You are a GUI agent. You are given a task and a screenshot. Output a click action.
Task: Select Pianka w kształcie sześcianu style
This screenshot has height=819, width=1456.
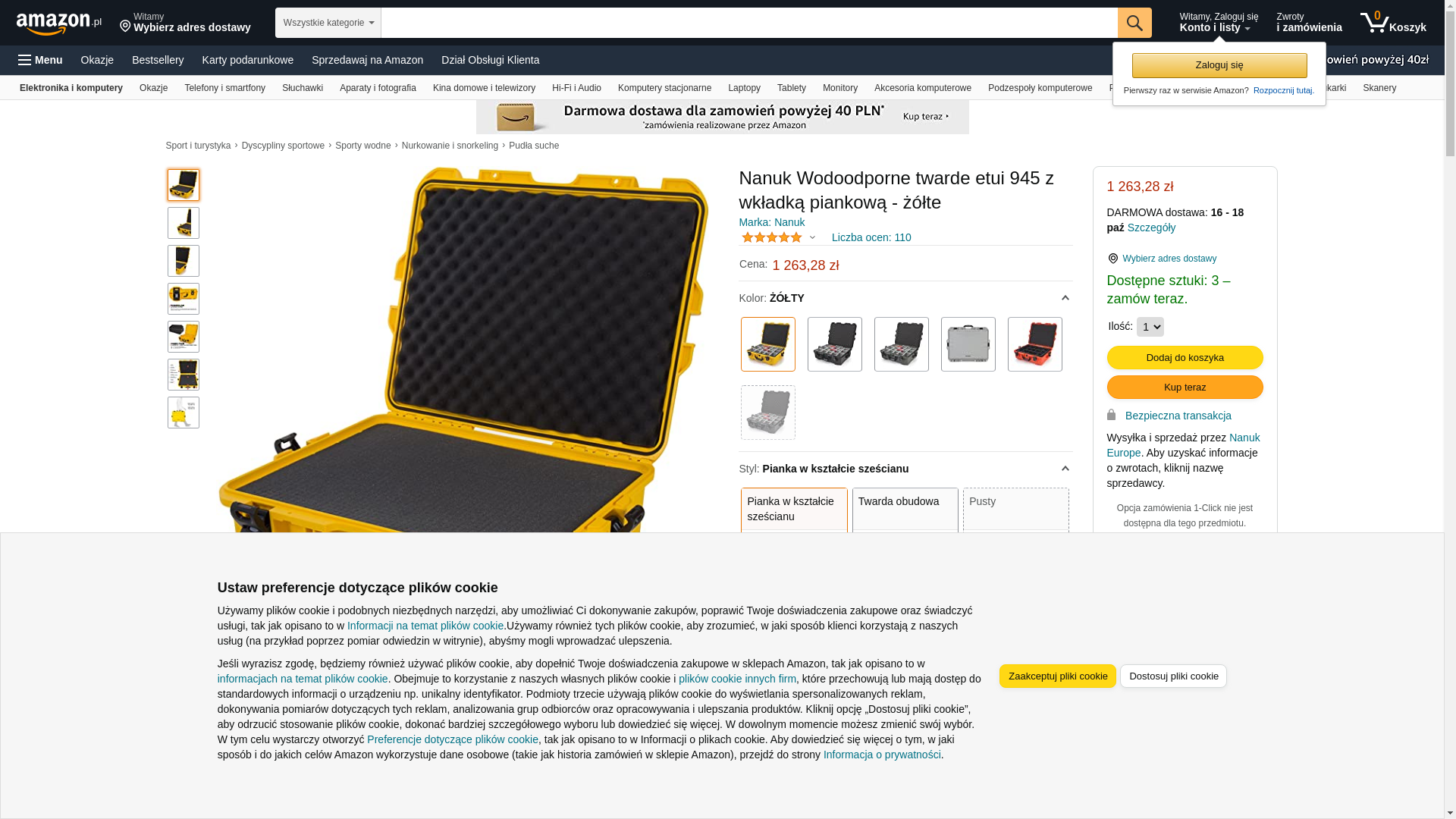click(x=794, y=510)
